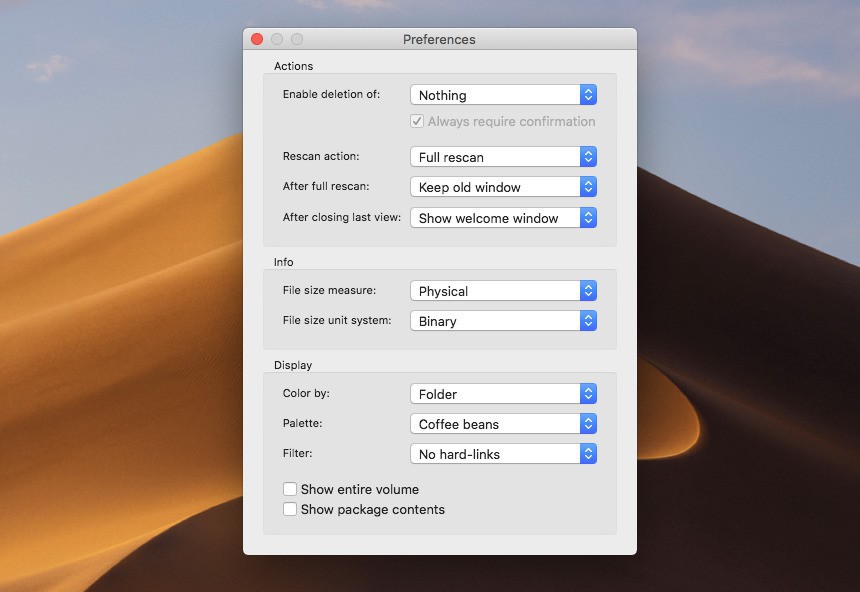Change the After closing last view option
This screenshot has width=860, height=592.
[x=504, y=218]
